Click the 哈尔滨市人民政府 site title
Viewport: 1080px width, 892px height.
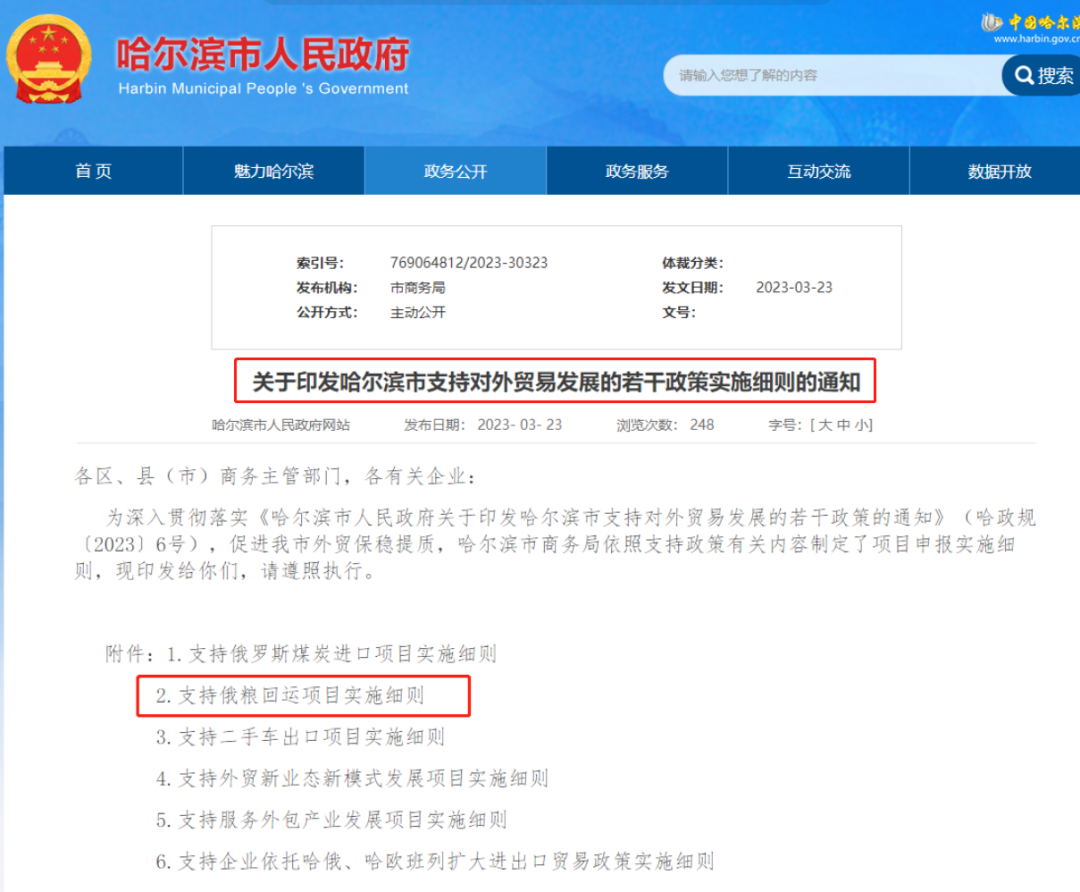[x=262, y=54]
